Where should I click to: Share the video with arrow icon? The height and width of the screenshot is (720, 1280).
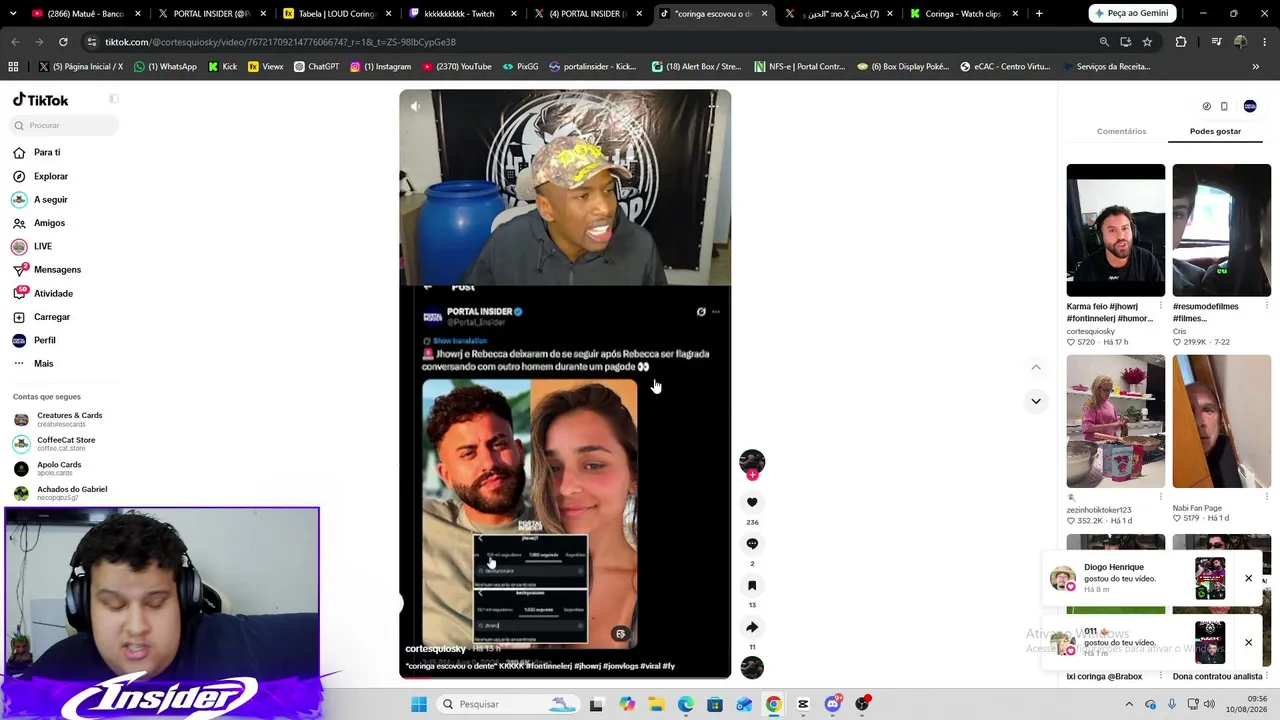click(752, 627)
